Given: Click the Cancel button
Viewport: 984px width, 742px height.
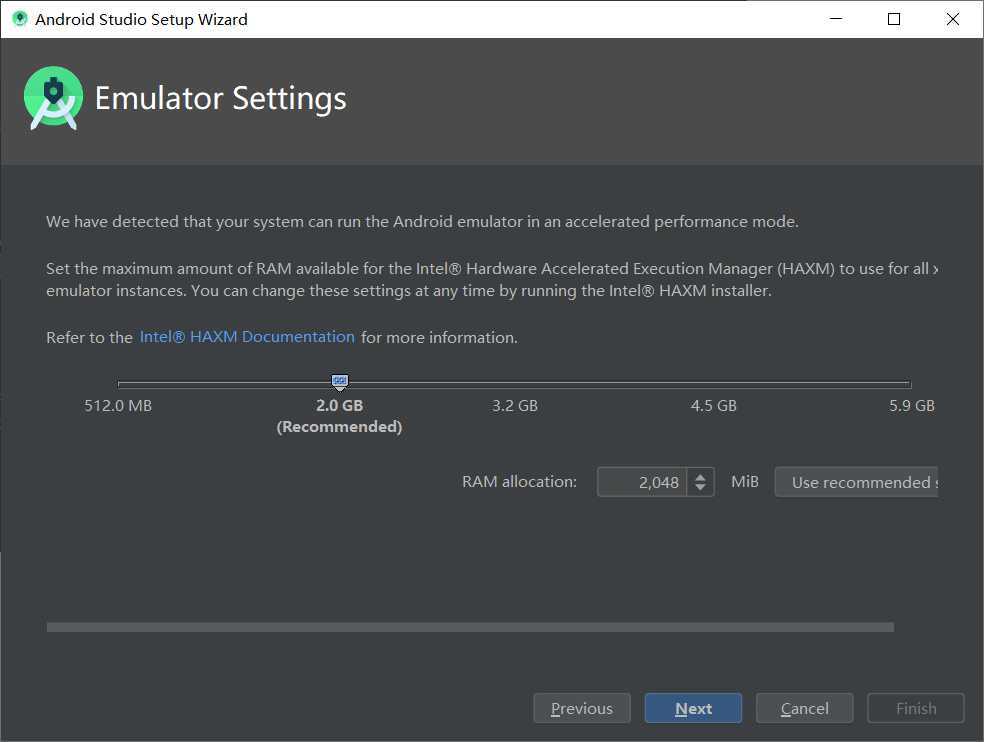Looking at the screenshot, I should (x=805, y=708).
